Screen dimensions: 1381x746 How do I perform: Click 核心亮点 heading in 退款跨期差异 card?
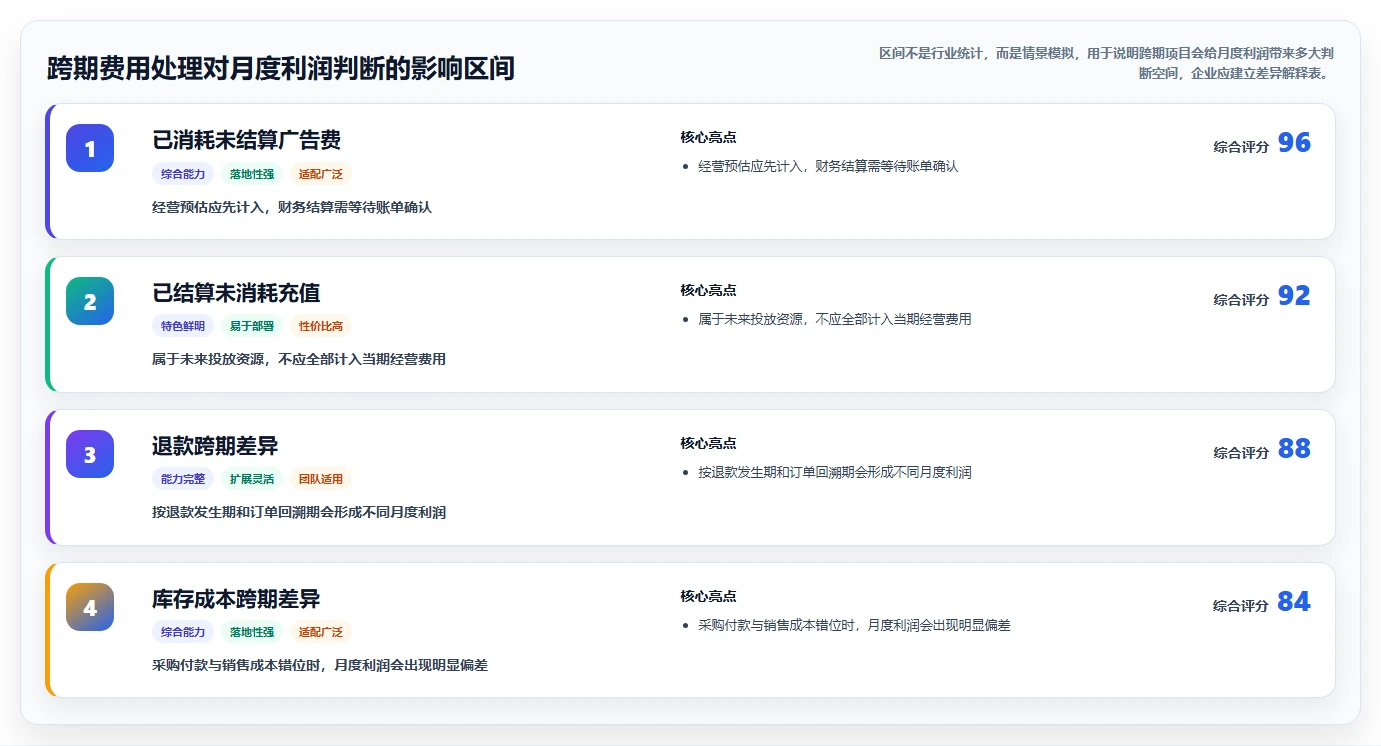(x=708, y=443)
